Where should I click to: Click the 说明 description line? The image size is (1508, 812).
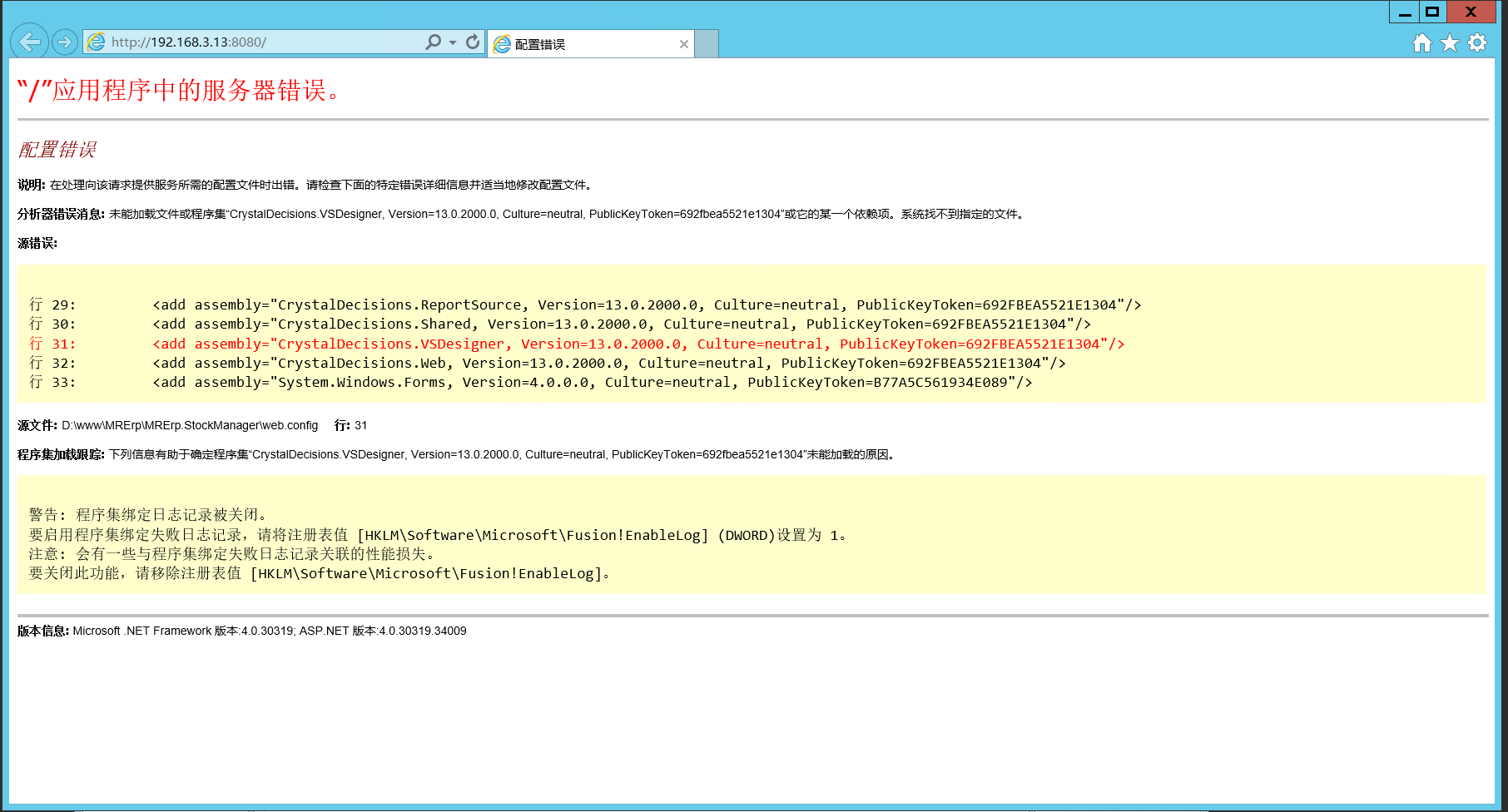(x=305, y=185)
